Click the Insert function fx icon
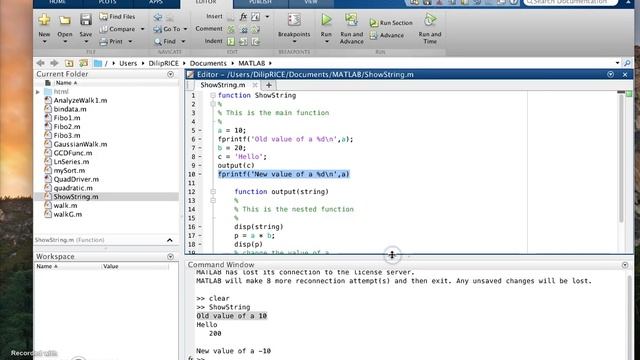 point(243,17)
